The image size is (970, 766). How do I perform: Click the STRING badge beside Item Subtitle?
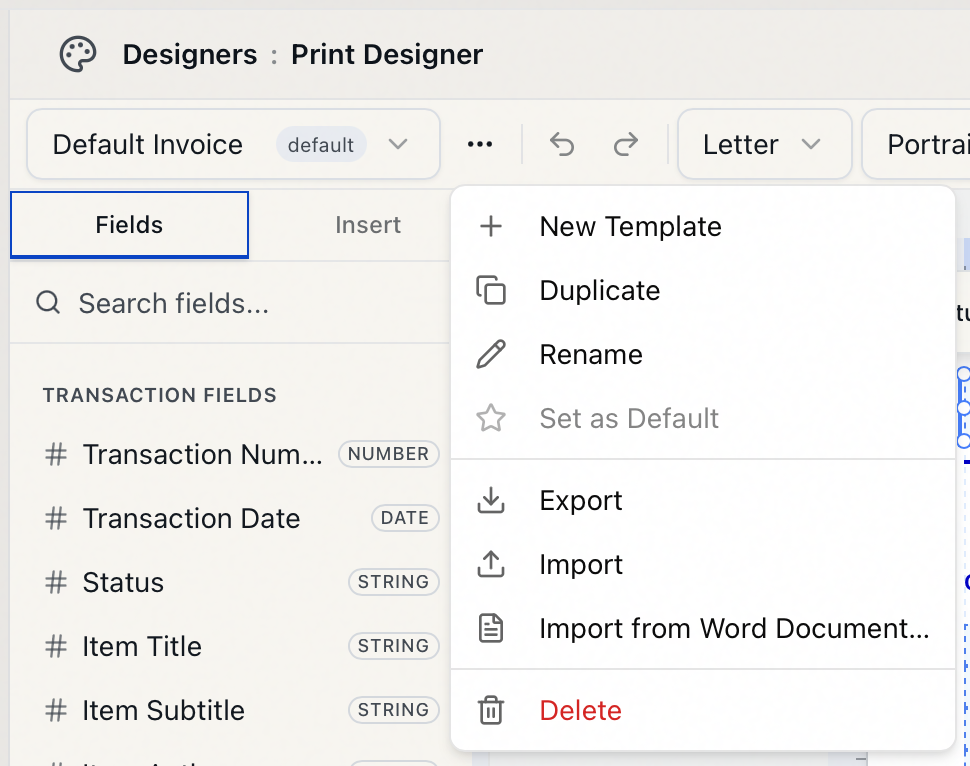(393, 710)
